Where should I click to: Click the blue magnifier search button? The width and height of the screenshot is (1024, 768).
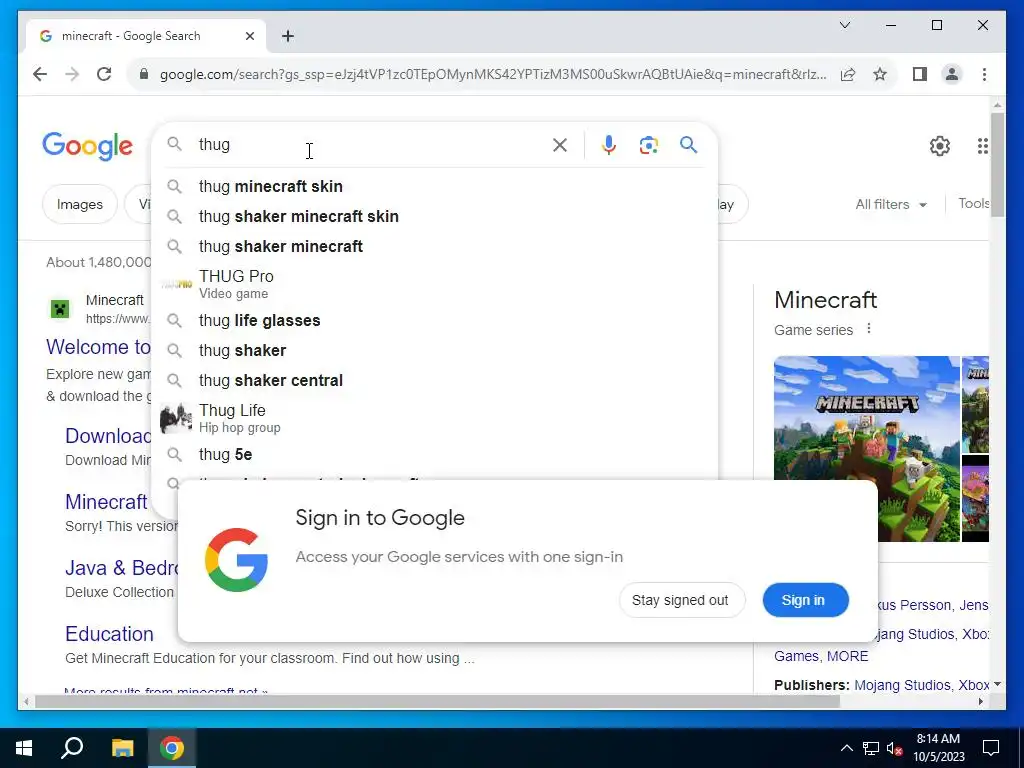(688, 144)
